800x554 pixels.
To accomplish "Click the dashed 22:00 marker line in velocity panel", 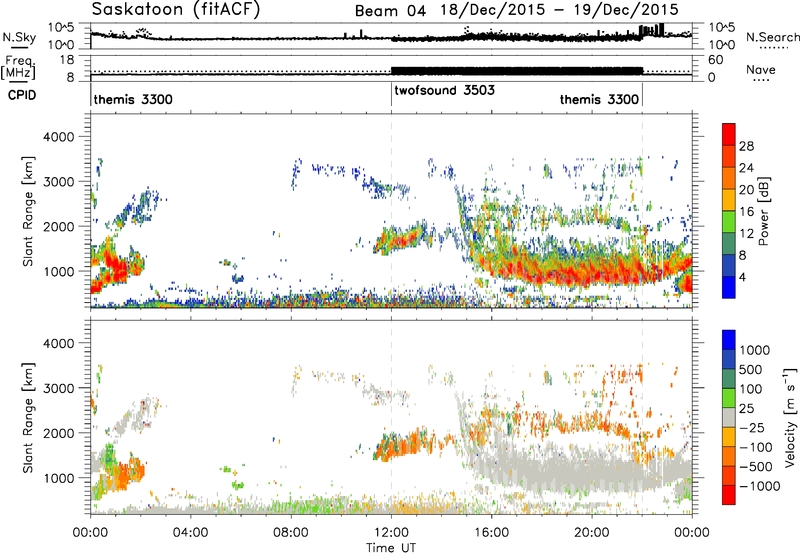I will click(x=642, y=417).
